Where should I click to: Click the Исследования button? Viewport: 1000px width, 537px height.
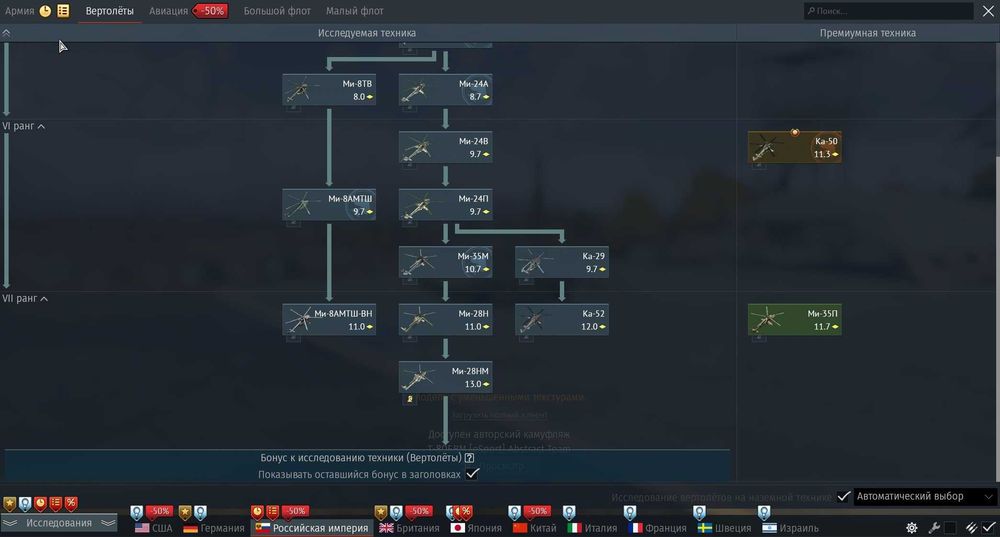[59, 523]
